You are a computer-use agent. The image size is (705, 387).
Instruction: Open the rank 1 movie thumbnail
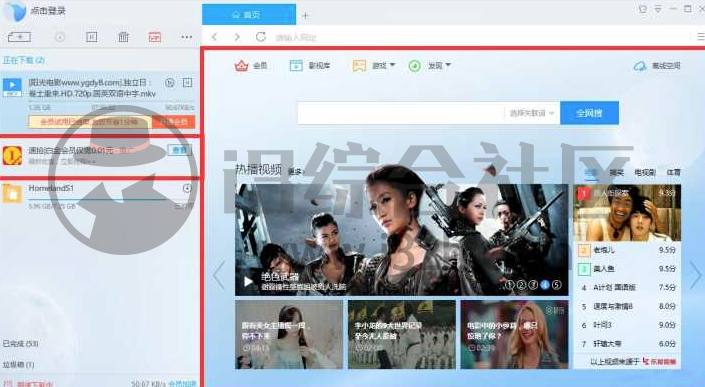[627, 213]
